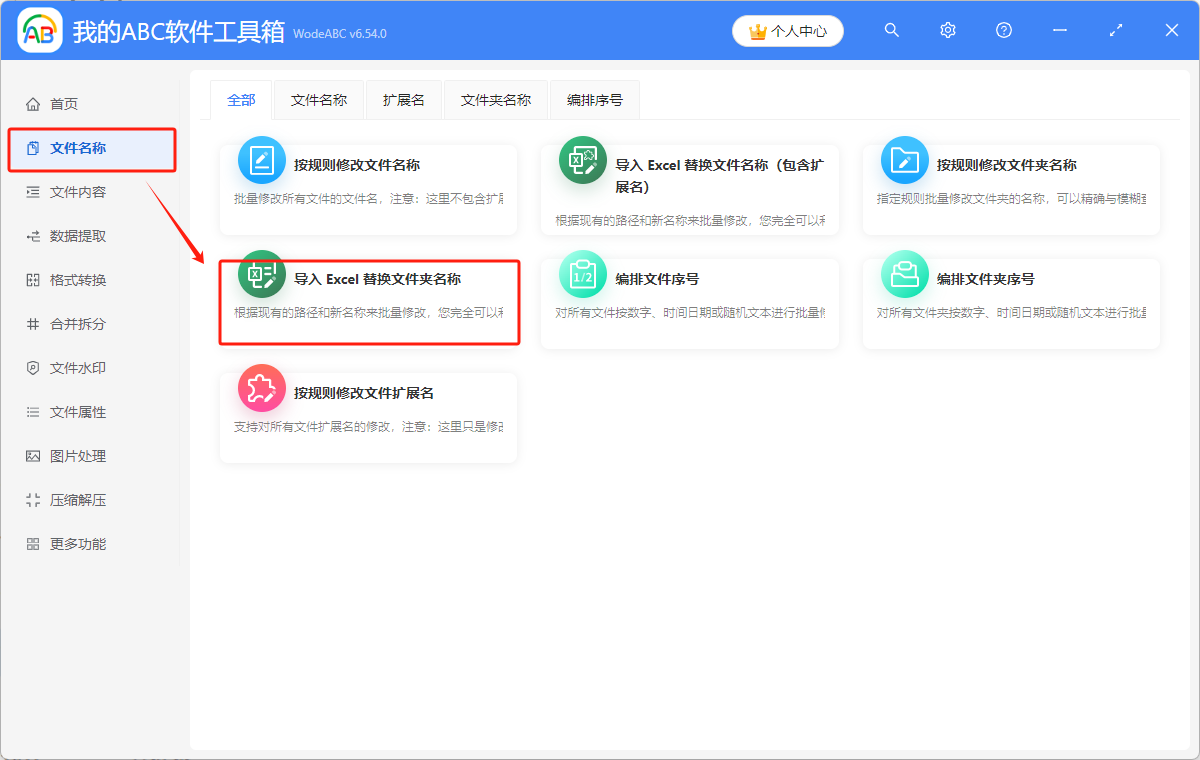Image resolution: width=1200 pixels, height=760 pixels.
Task: Open the search magnifier in the title bar
Action: 891,30
